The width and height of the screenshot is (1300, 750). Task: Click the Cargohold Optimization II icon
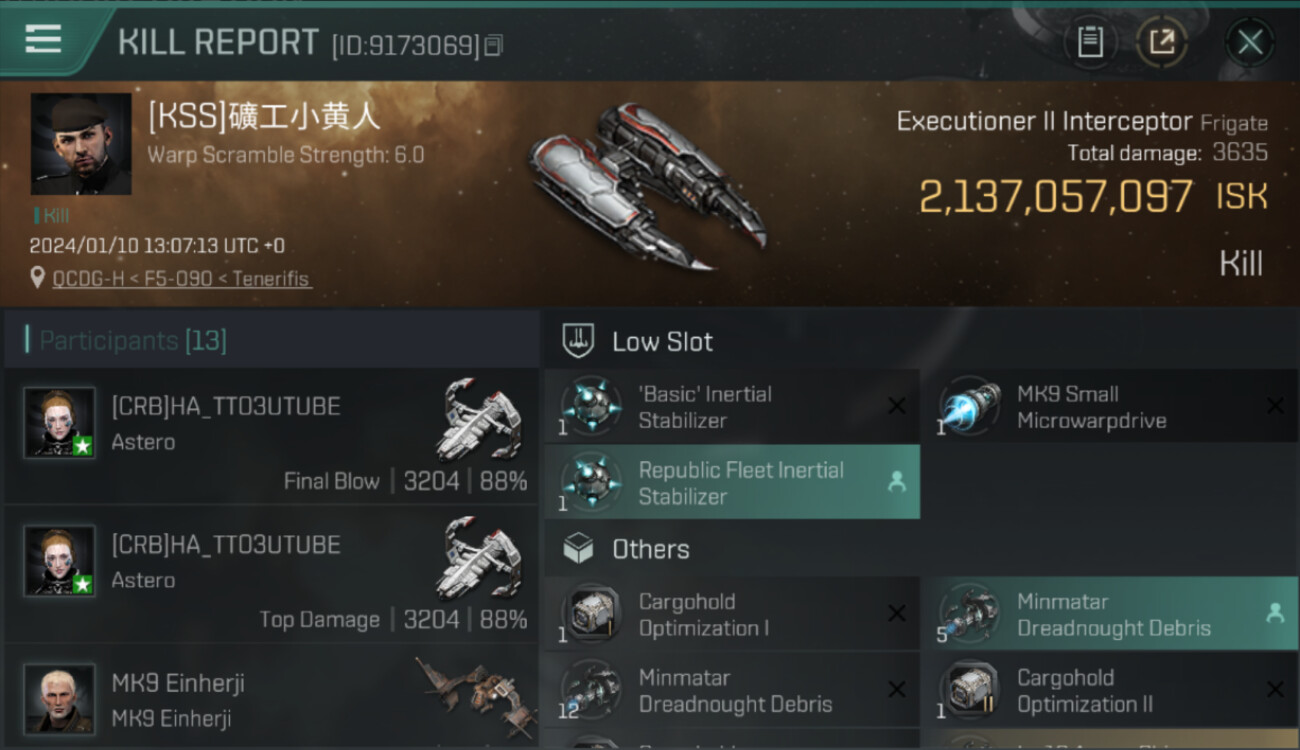(969, 690)
